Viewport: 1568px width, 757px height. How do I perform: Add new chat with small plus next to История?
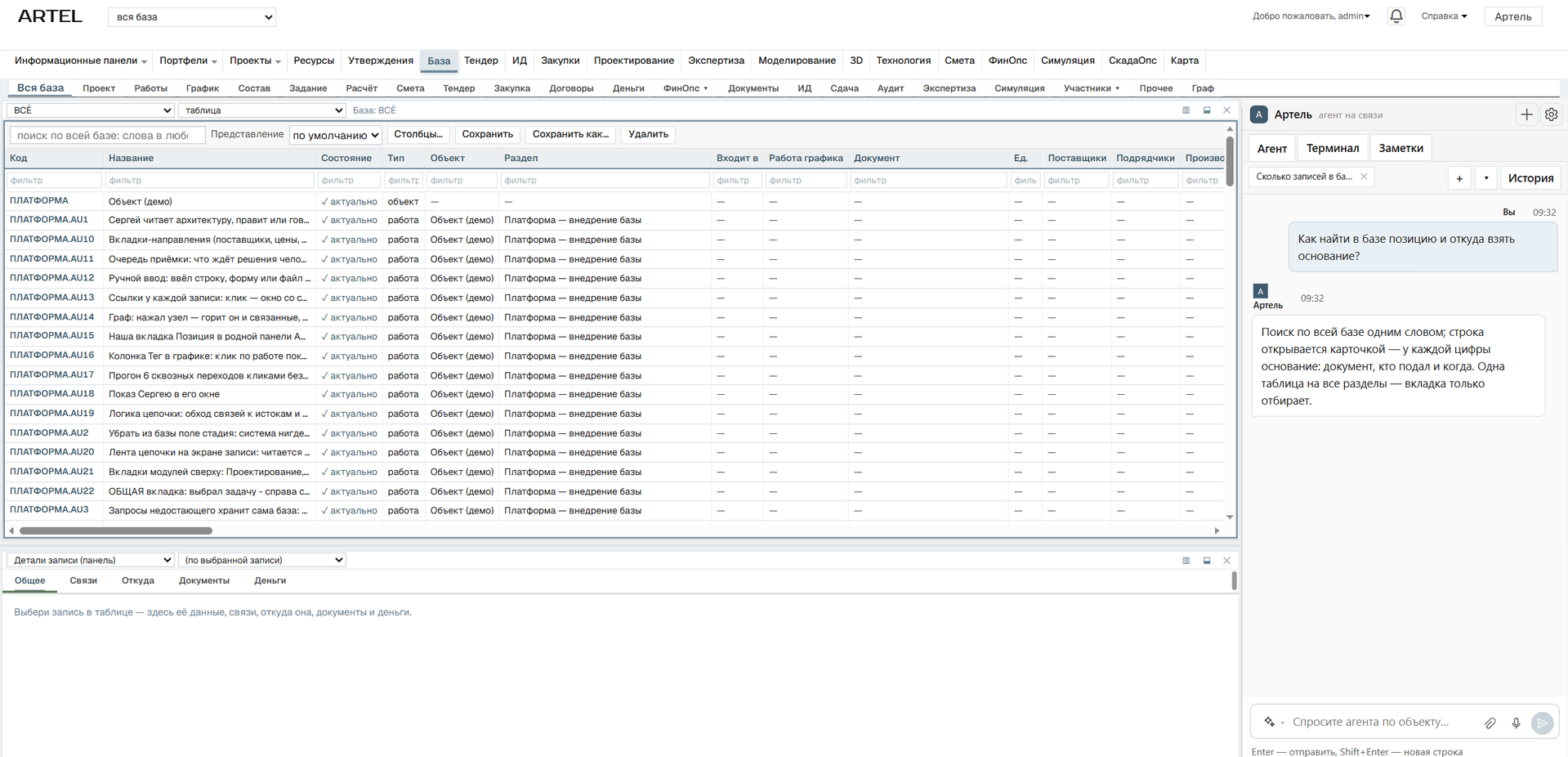1459,178
